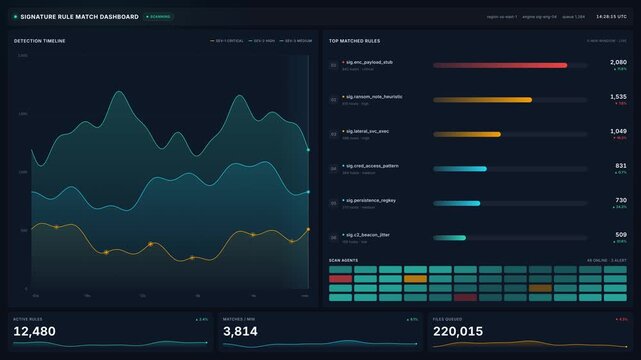Click the ACTIVE RULES value 12,480

[34, 331]
